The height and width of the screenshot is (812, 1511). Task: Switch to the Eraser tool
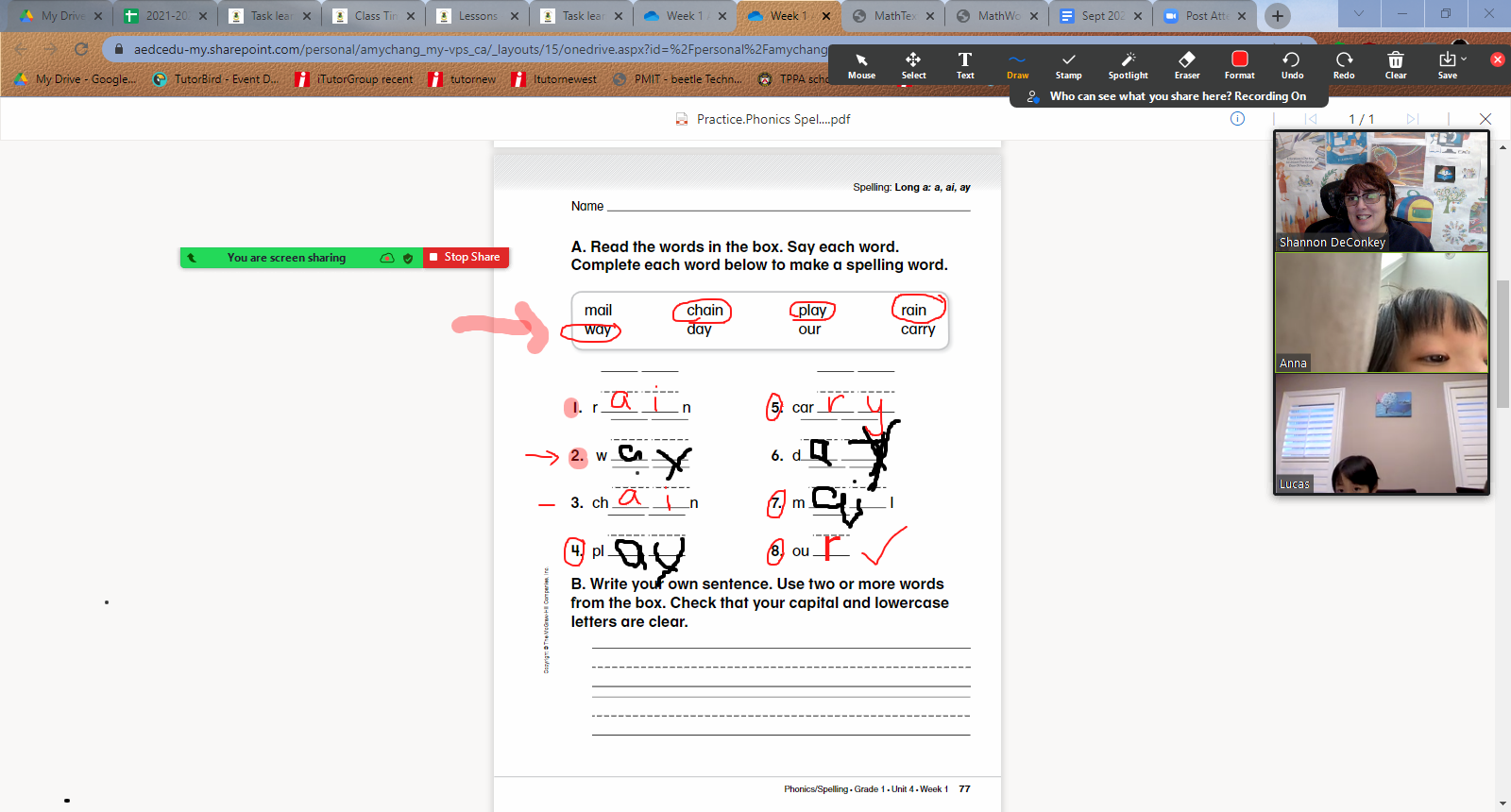pyautogui.click(x=1187, y=65)
